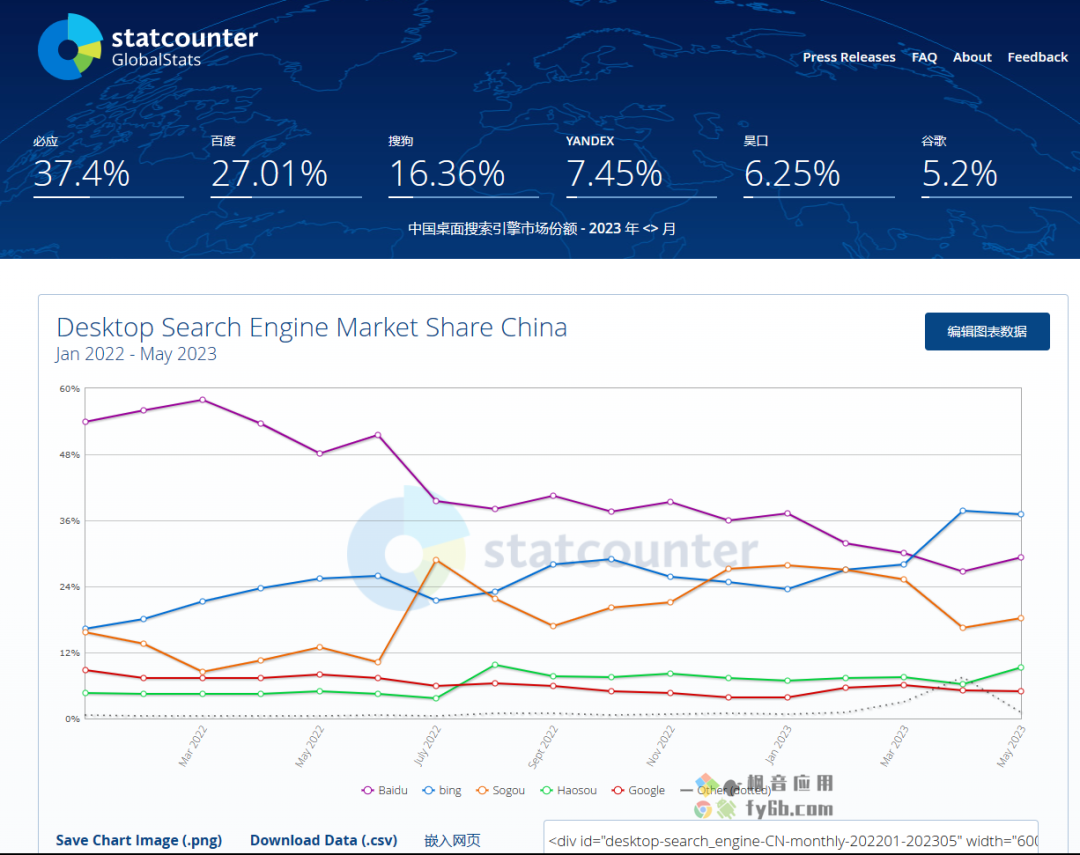Click the Haosou May 2023 data point

pos(1021,668)
